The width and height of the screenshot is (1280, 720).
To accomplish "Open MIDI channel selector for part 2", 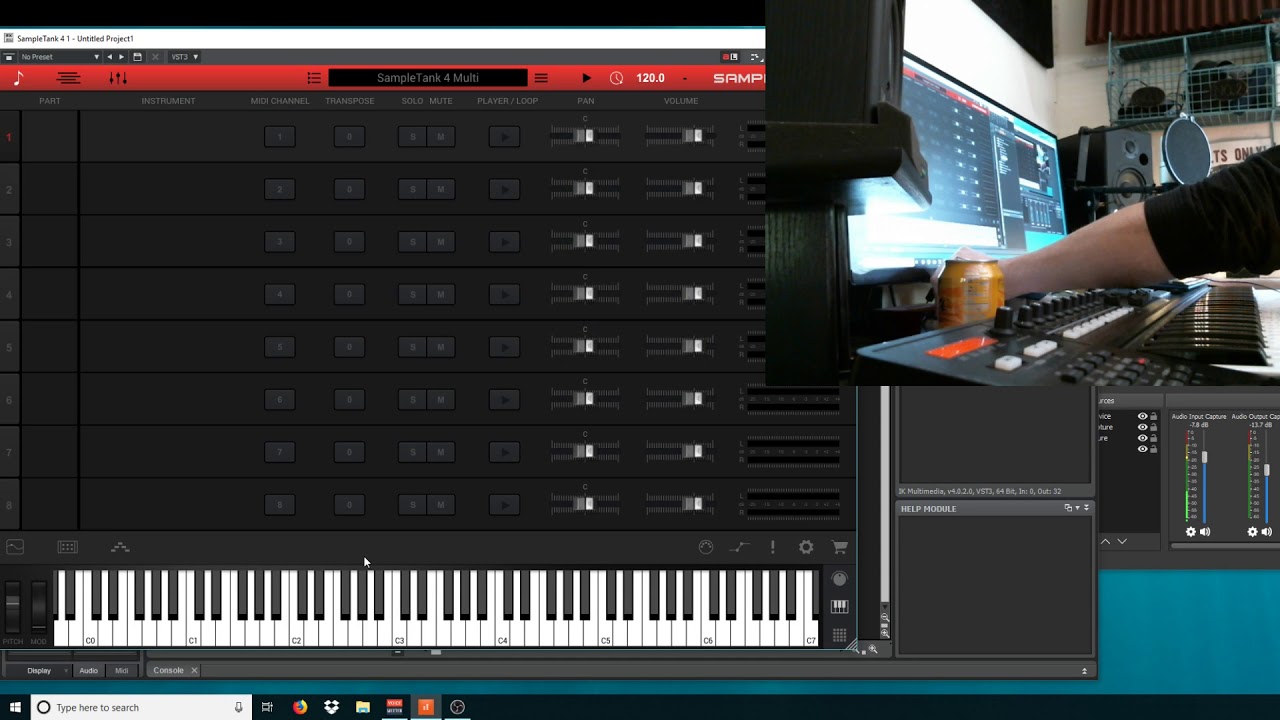I will click(x=280, y=189).
